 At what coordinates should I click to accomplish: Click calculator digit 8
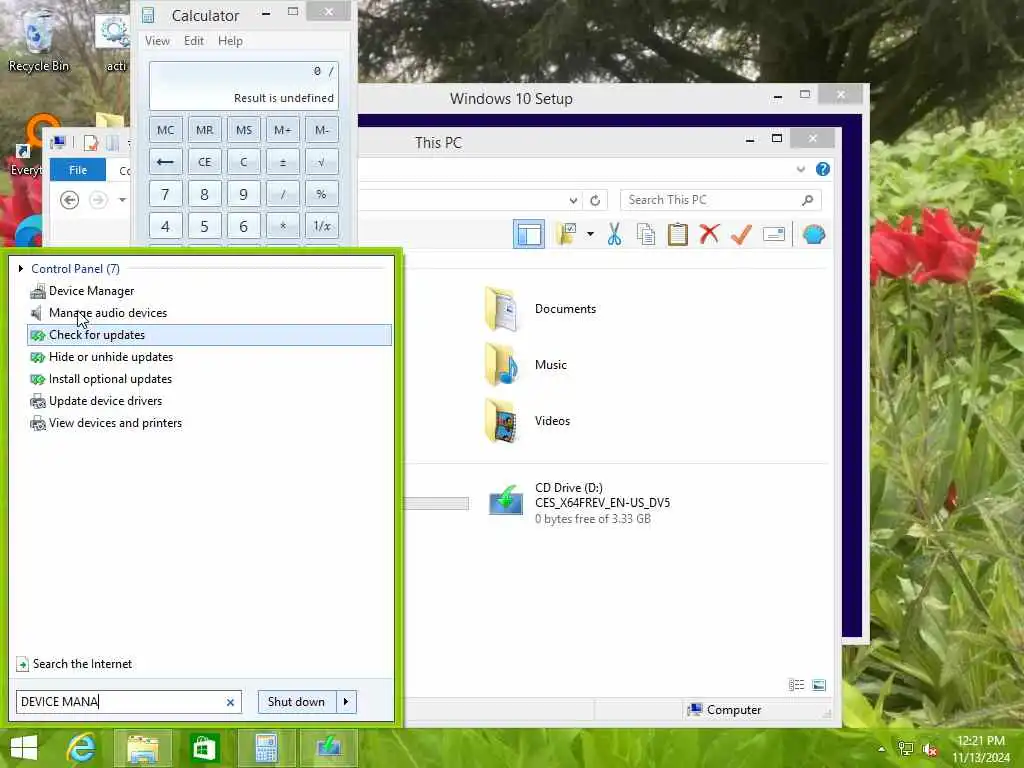tap(204, 194)
